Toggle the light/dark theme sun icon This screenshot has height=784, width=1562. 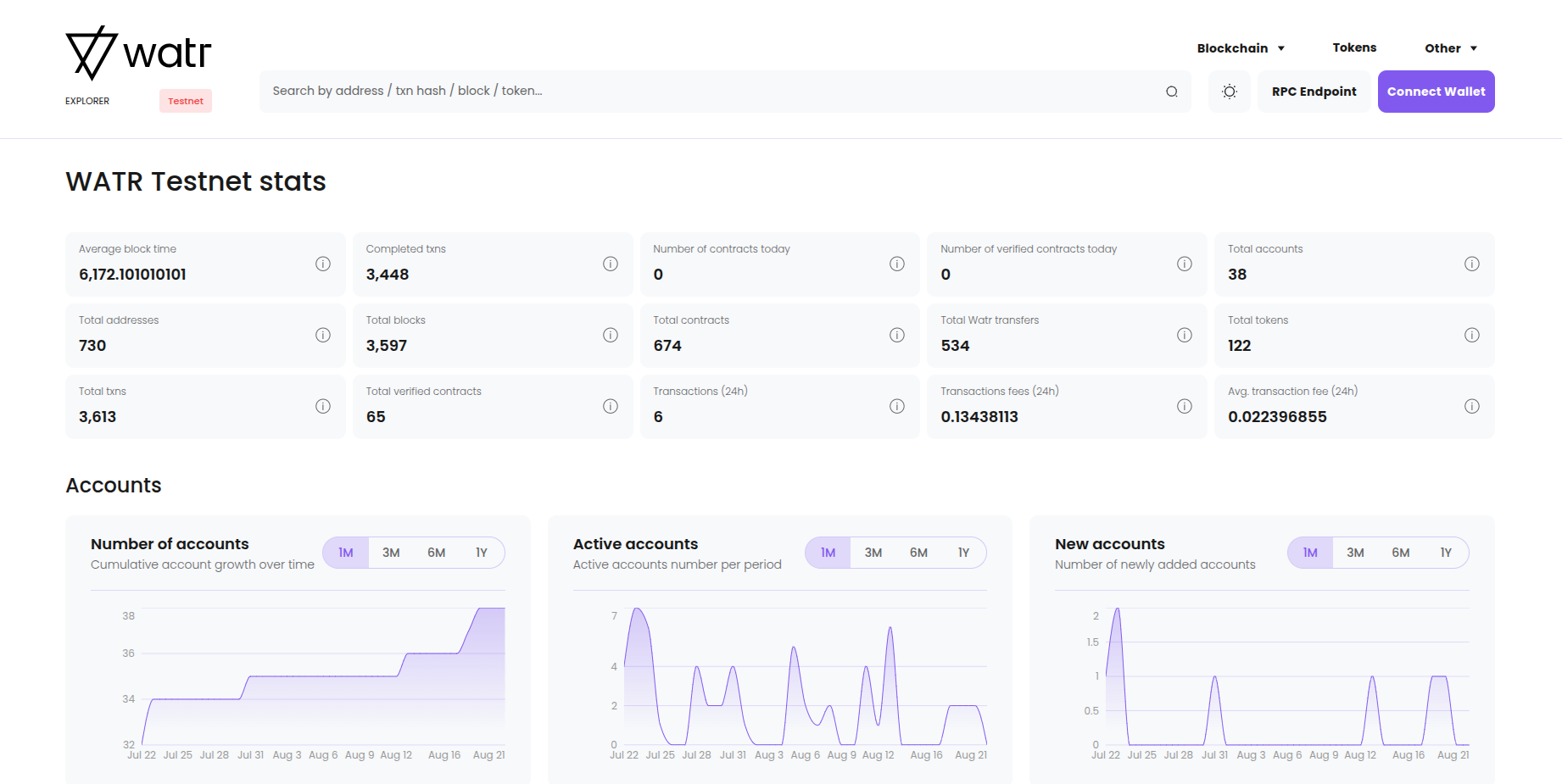click(1229, 91)
